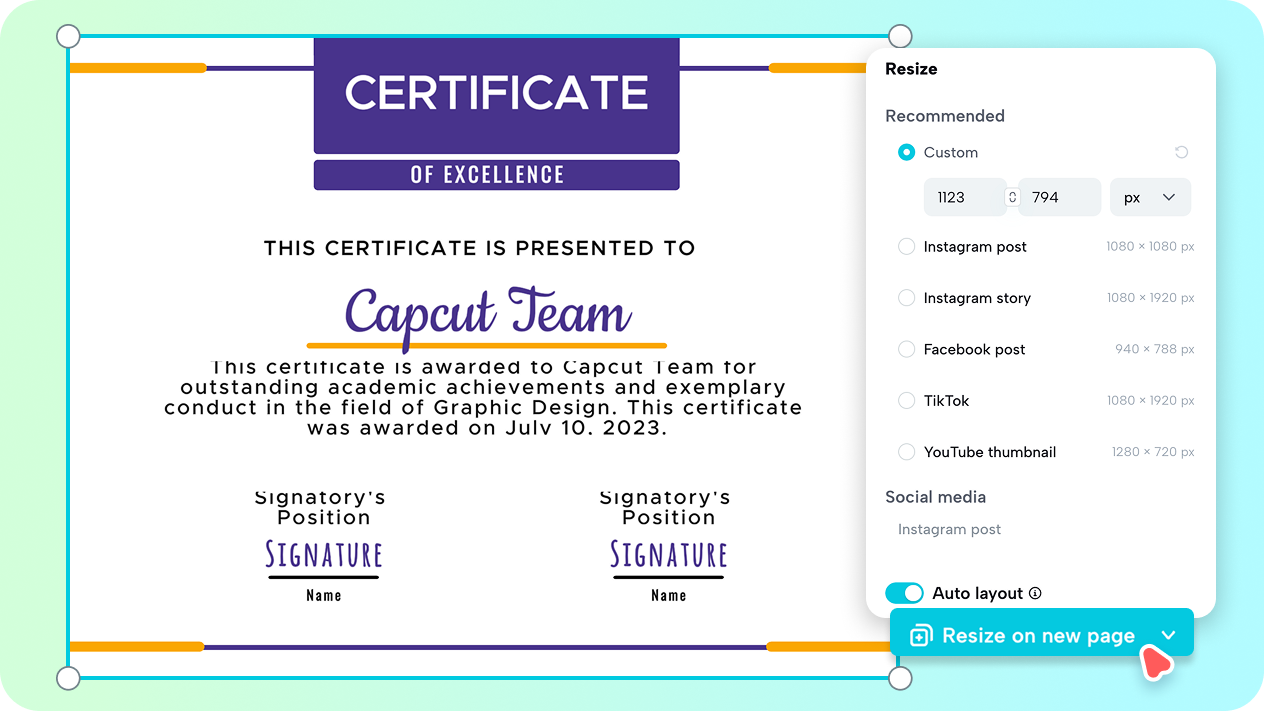Disable the Auto layout toggle
1264x711 pixels.
point(904,592)
